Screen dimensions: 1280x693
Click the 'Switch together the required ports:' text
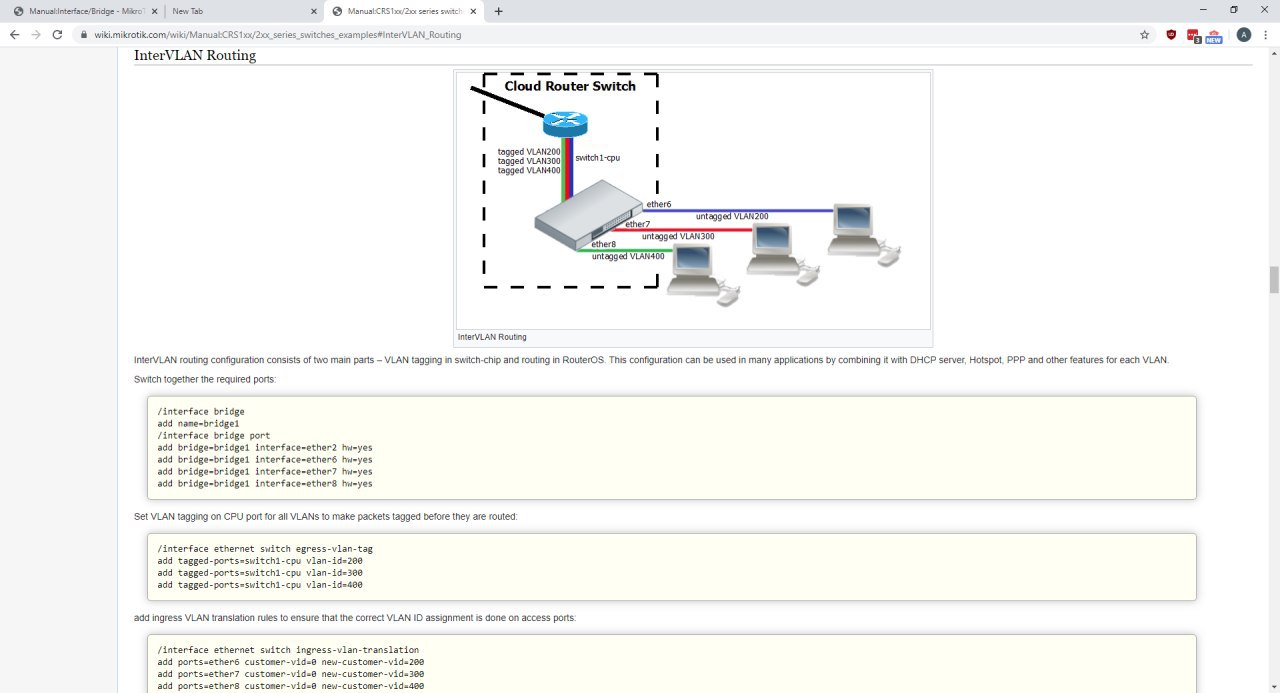point(205,380)
